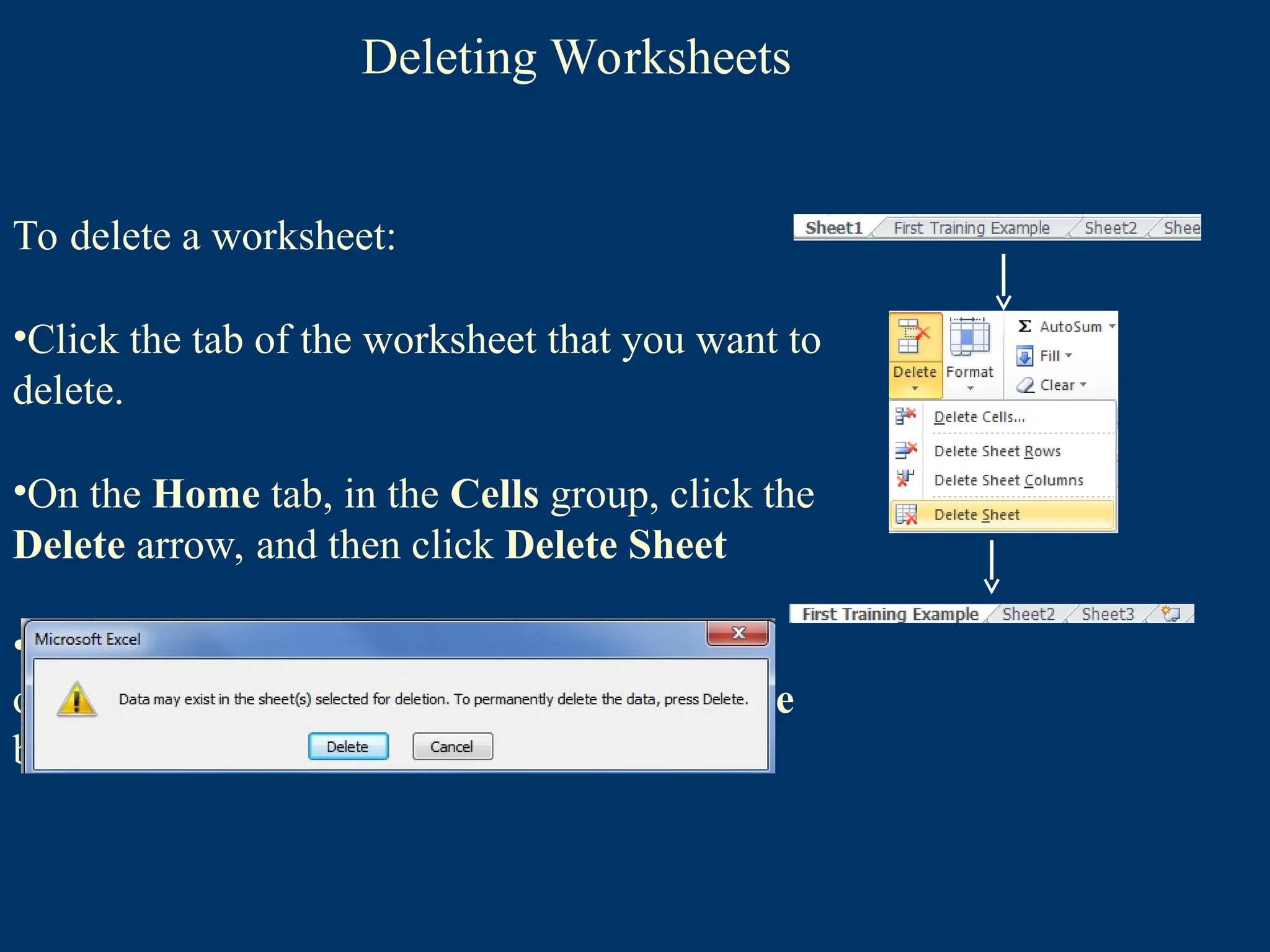Open the Fill dropdown arrow
This screenshot has height=952, width=1270.
[1068, 356]
